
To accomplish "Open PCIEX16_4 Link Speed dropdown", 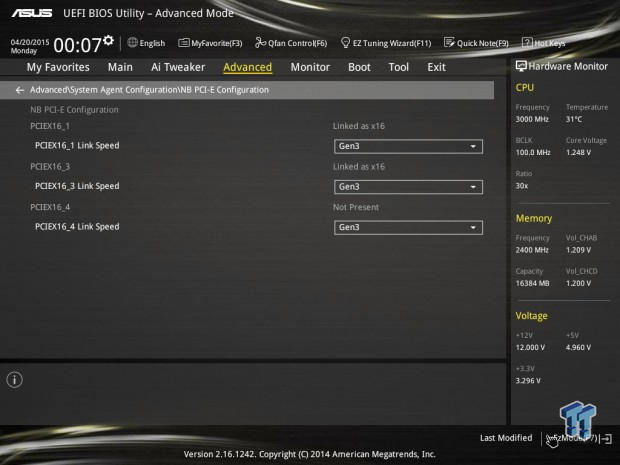I will tap(408, 227).
